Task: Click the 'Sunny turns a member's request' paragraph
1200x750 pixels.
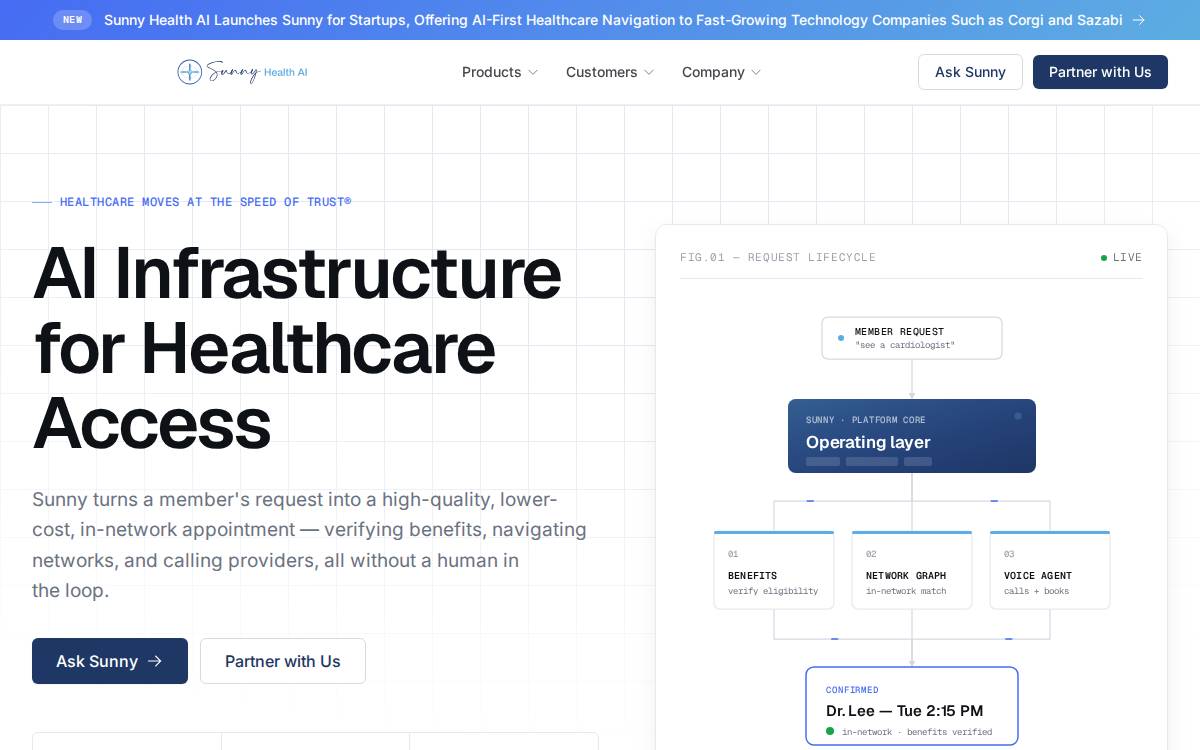Action: coord(309,545)
